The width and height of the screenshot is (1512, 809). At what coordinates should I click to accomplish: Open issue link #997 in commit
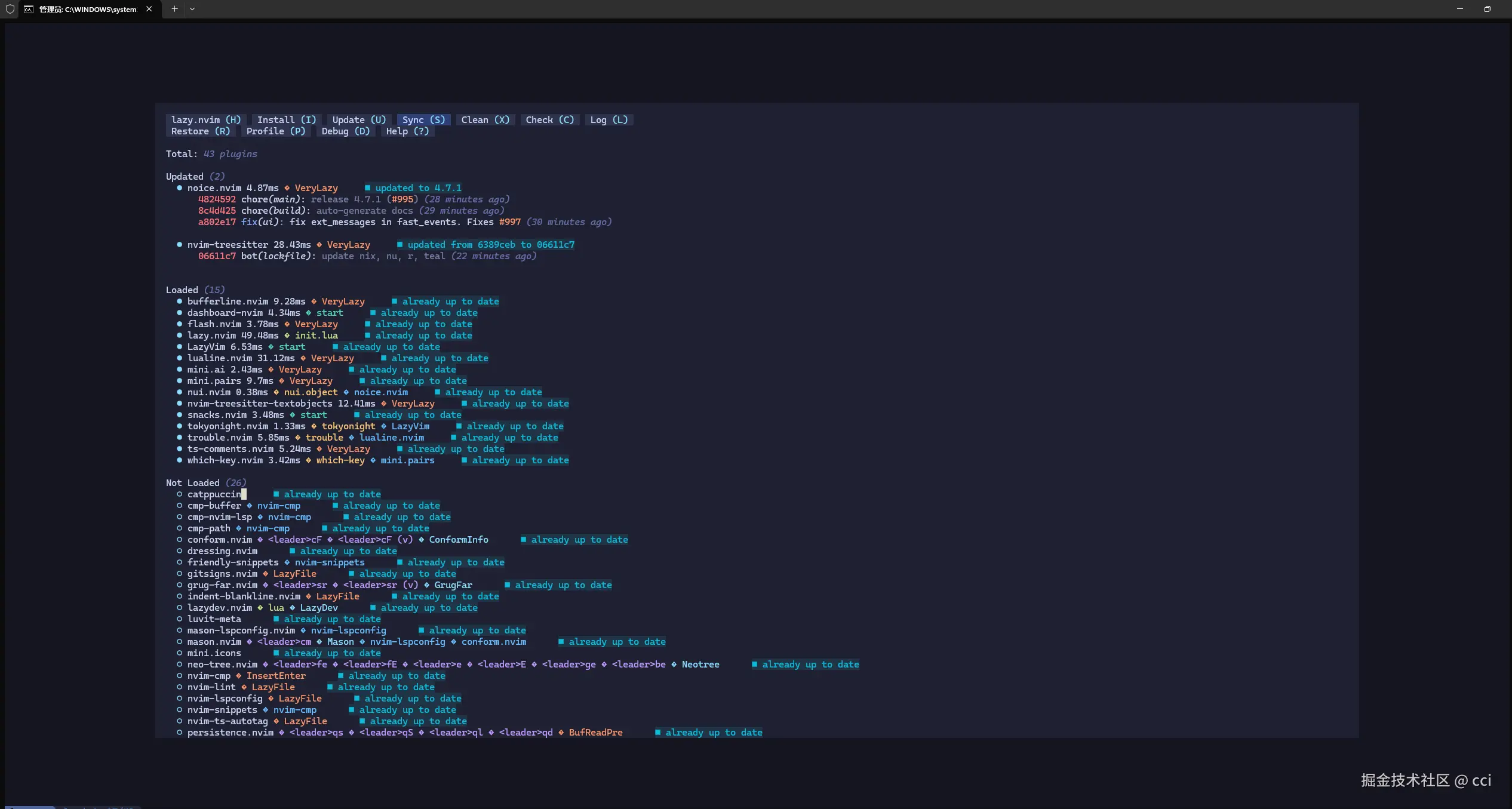tap(509, 222)
